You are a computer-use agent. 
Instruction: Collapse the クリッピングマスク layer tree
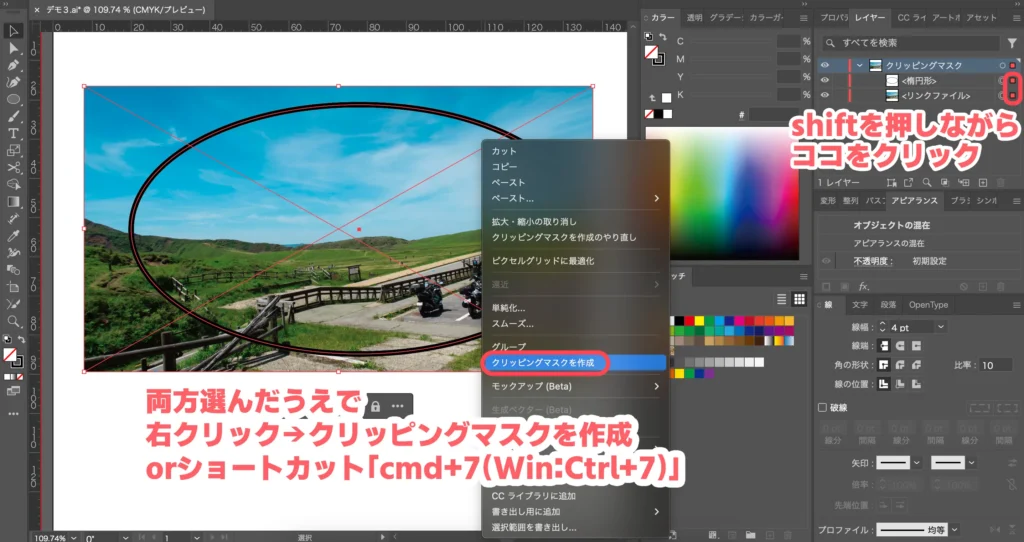pyautogui.click(x=859, y=66)
